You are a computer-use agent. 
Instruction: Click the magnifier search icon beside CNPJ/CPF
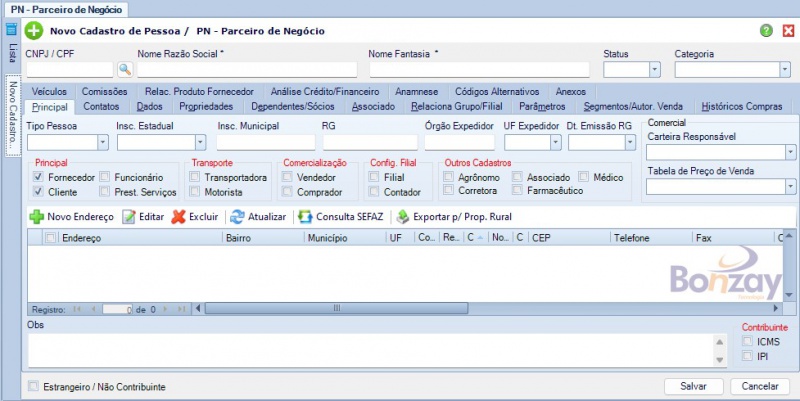(125, 70)
